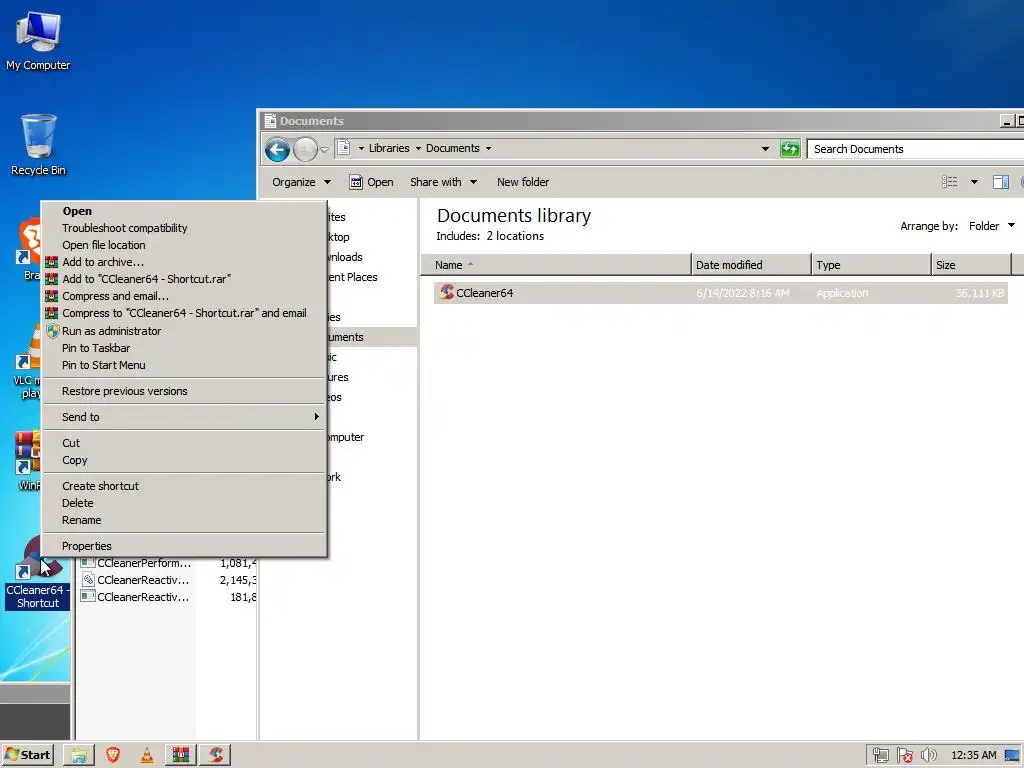Screen dimensions: 1024x768
Task: Open Brave browser from taskbar
Action: (113, 756)
